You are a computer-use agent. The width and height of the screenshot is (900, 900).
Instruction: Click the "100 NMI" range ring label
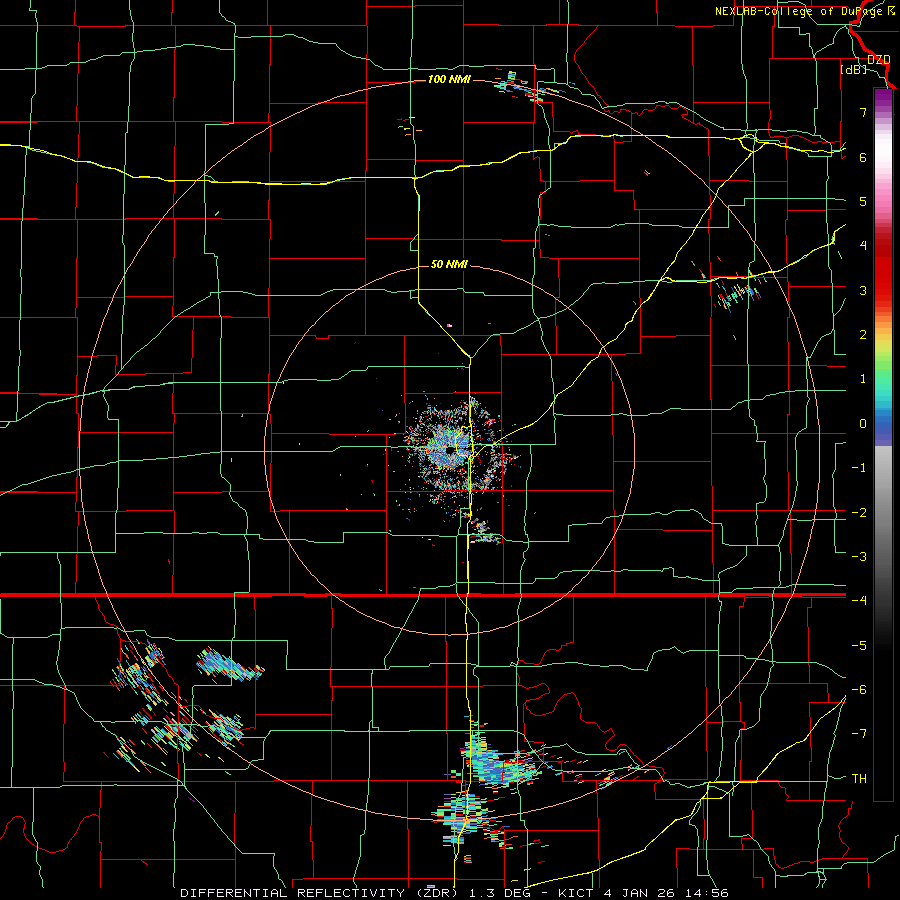coord(449,79)
